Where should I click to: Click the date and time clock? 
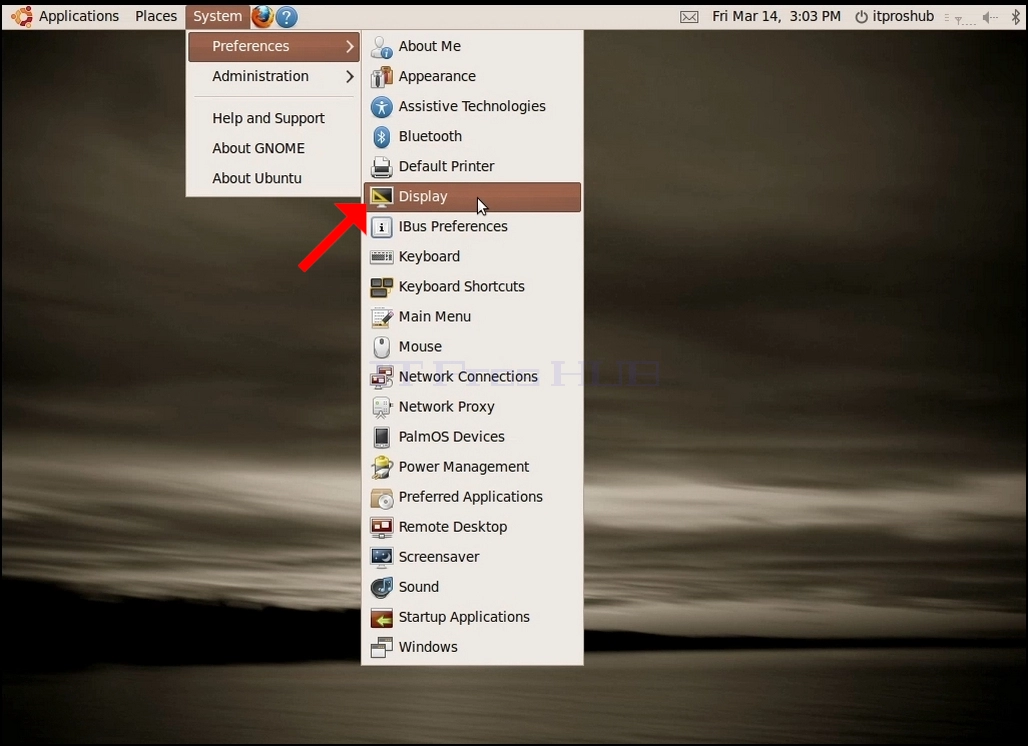776,16
